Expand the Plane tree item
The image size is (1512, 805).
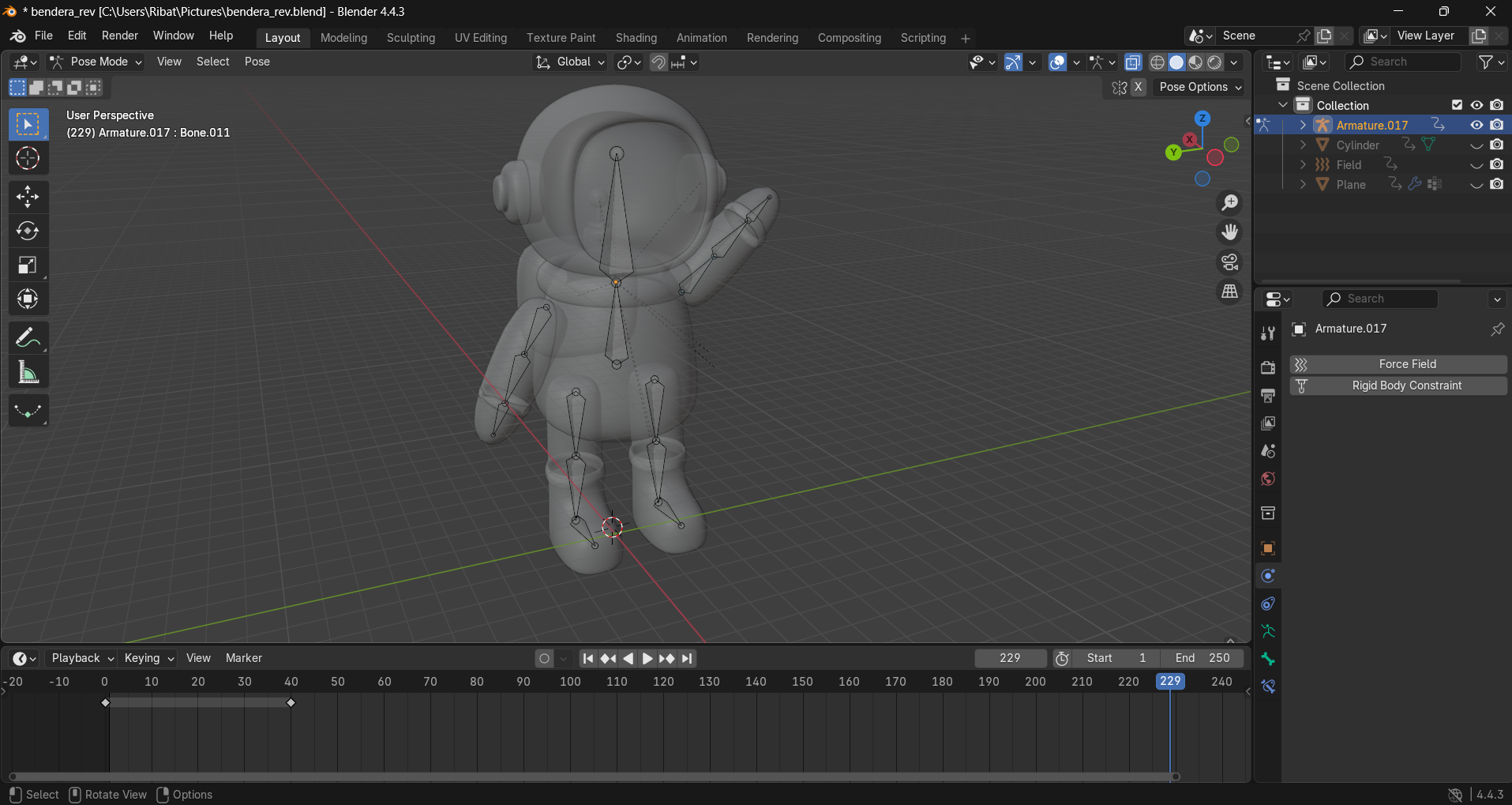coord(1303,184)
